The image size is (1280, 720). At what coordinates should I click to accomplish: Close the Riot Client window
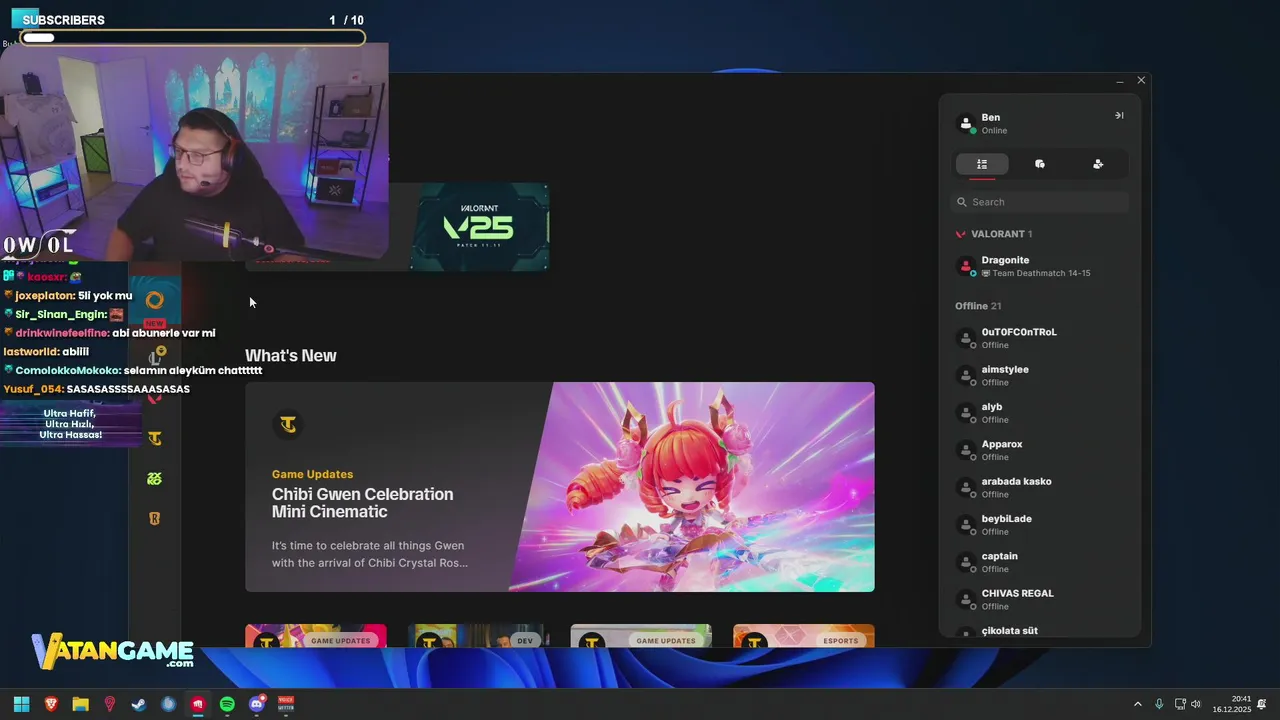1141,80
